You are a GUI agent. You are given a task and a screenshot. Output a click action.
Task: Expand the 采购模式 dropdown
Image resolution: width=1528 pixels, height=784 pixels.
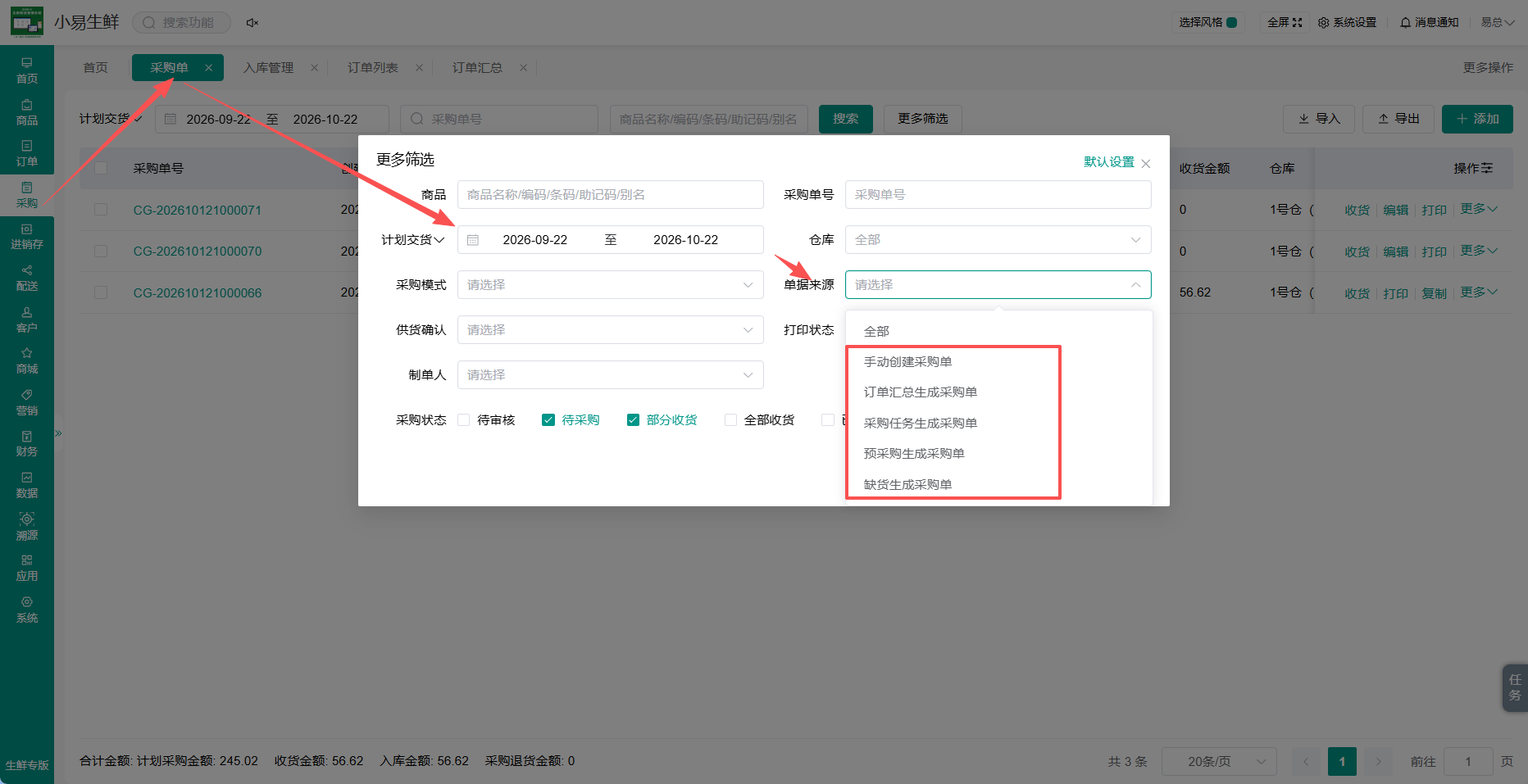tap(611, 285)
